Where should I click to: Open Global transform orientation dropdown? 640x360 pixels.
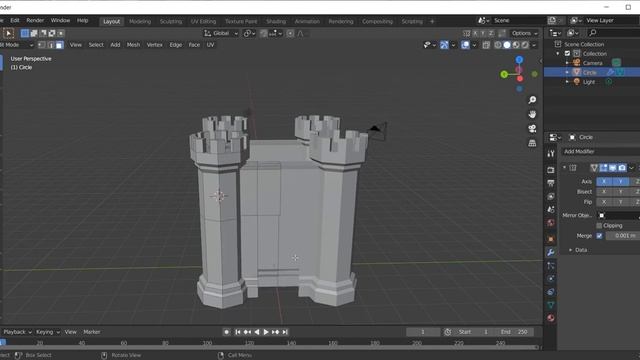click(221, 33)
